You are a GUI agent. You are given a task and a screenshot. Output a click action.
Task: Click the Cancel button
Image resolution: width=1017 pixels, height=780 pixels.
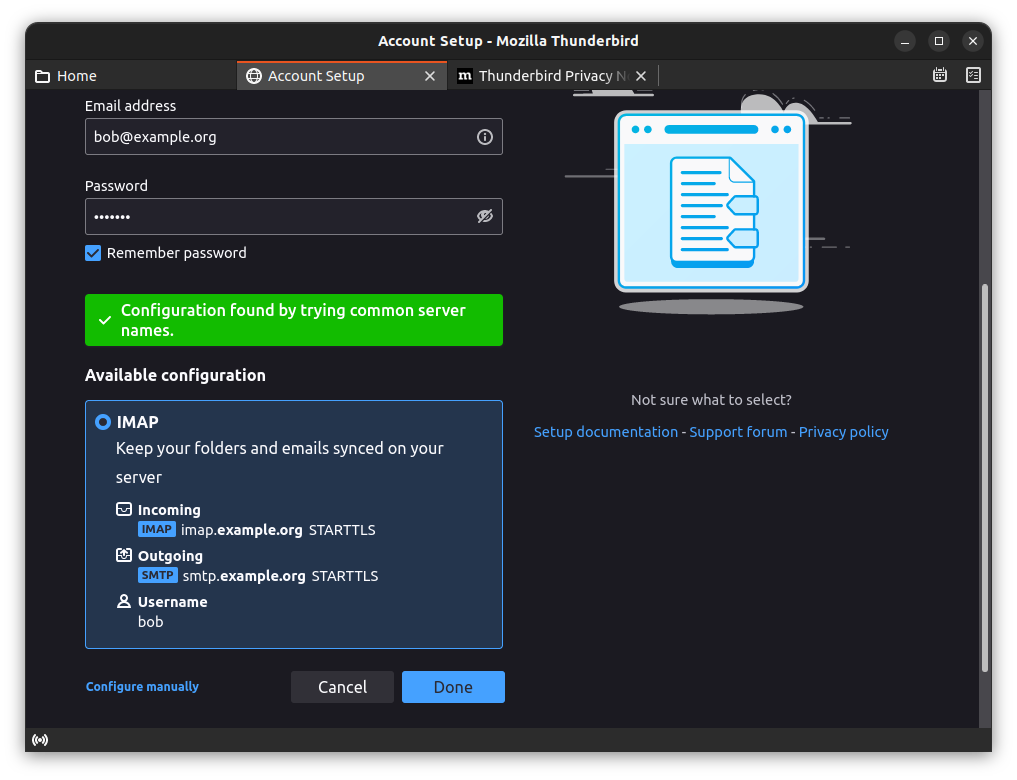(342, 687)
